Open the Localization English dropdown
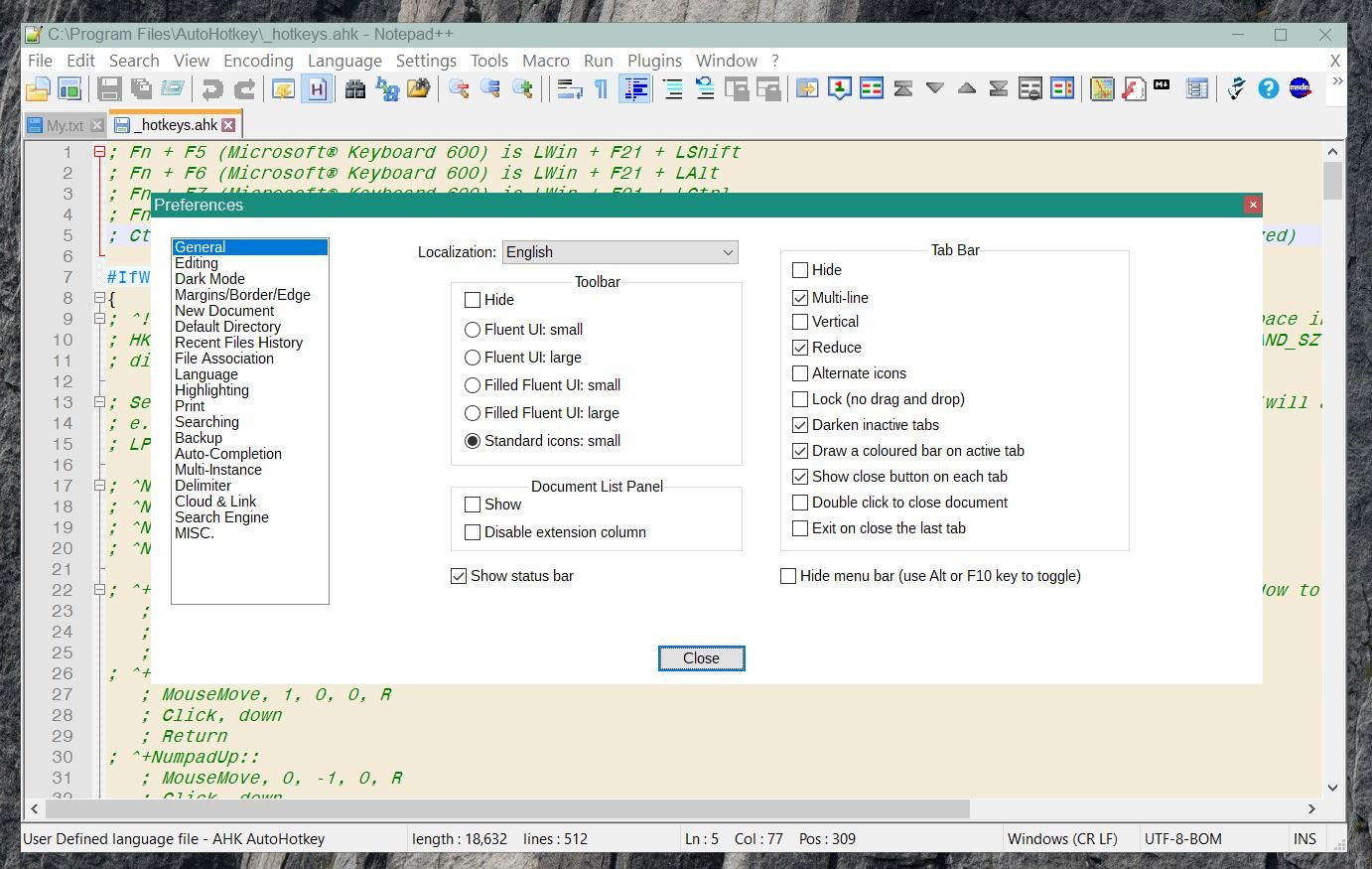1372x869 pixels. coord(620,252)
